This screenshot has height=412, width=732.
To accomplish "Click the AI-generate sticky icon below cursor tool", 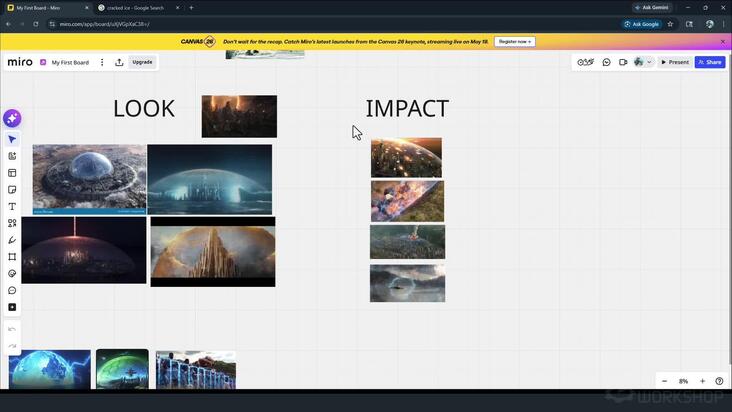I will click(x=12, y=156).
